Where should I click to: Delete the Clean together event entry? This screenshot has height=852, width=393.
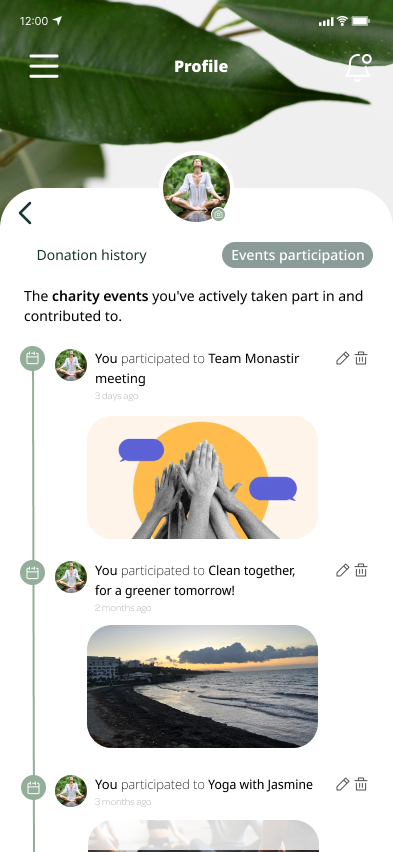[361, 570]
